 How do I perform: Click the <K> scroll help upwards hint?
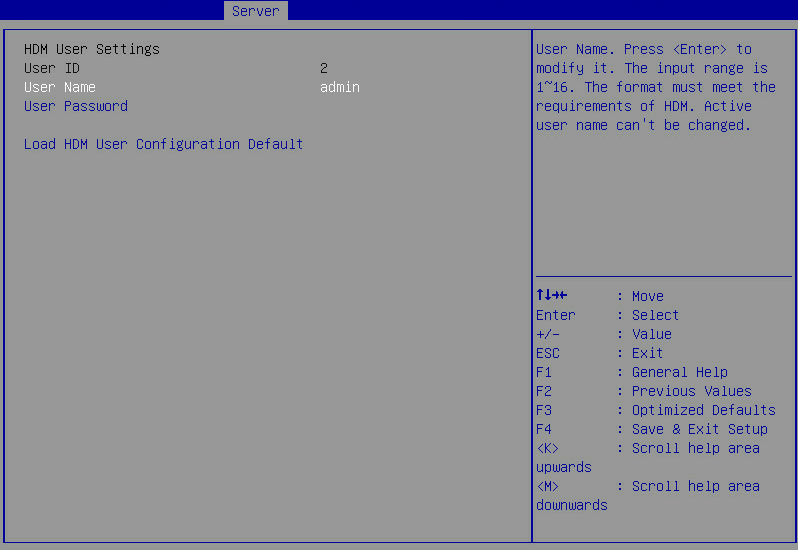coord(648,457)
